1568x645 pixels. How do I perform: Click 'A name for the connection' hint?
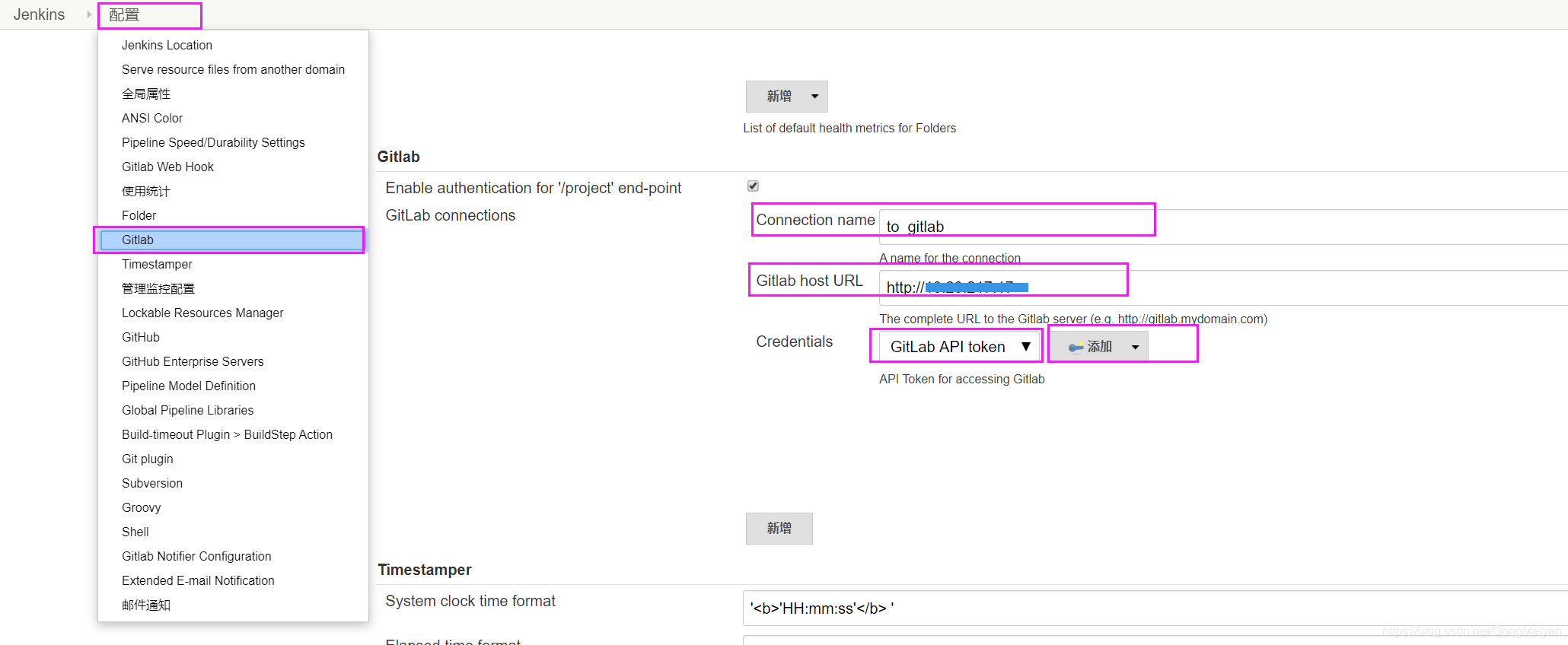pos(950,258)
